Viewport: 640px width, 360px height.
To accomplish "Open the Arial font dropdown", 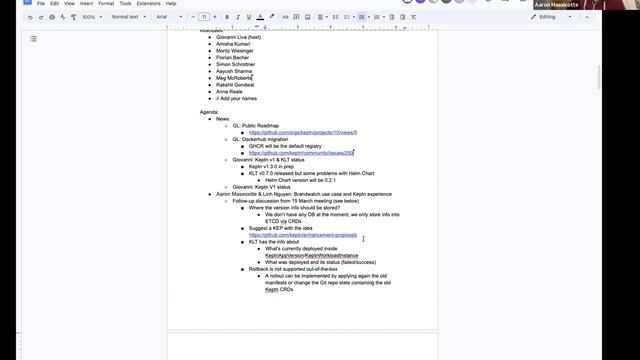I will 169,17.
